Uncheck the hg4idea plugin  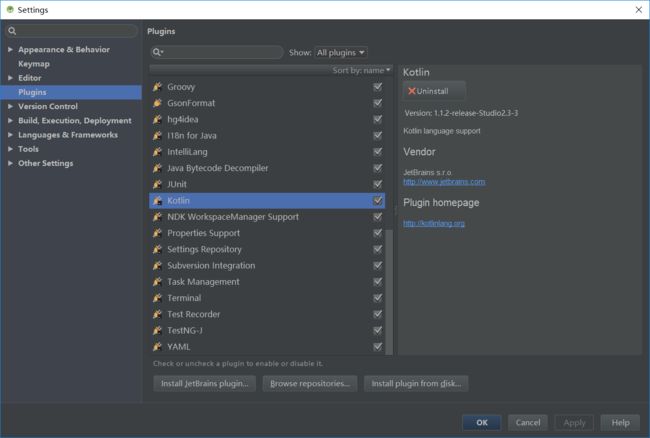377,119
